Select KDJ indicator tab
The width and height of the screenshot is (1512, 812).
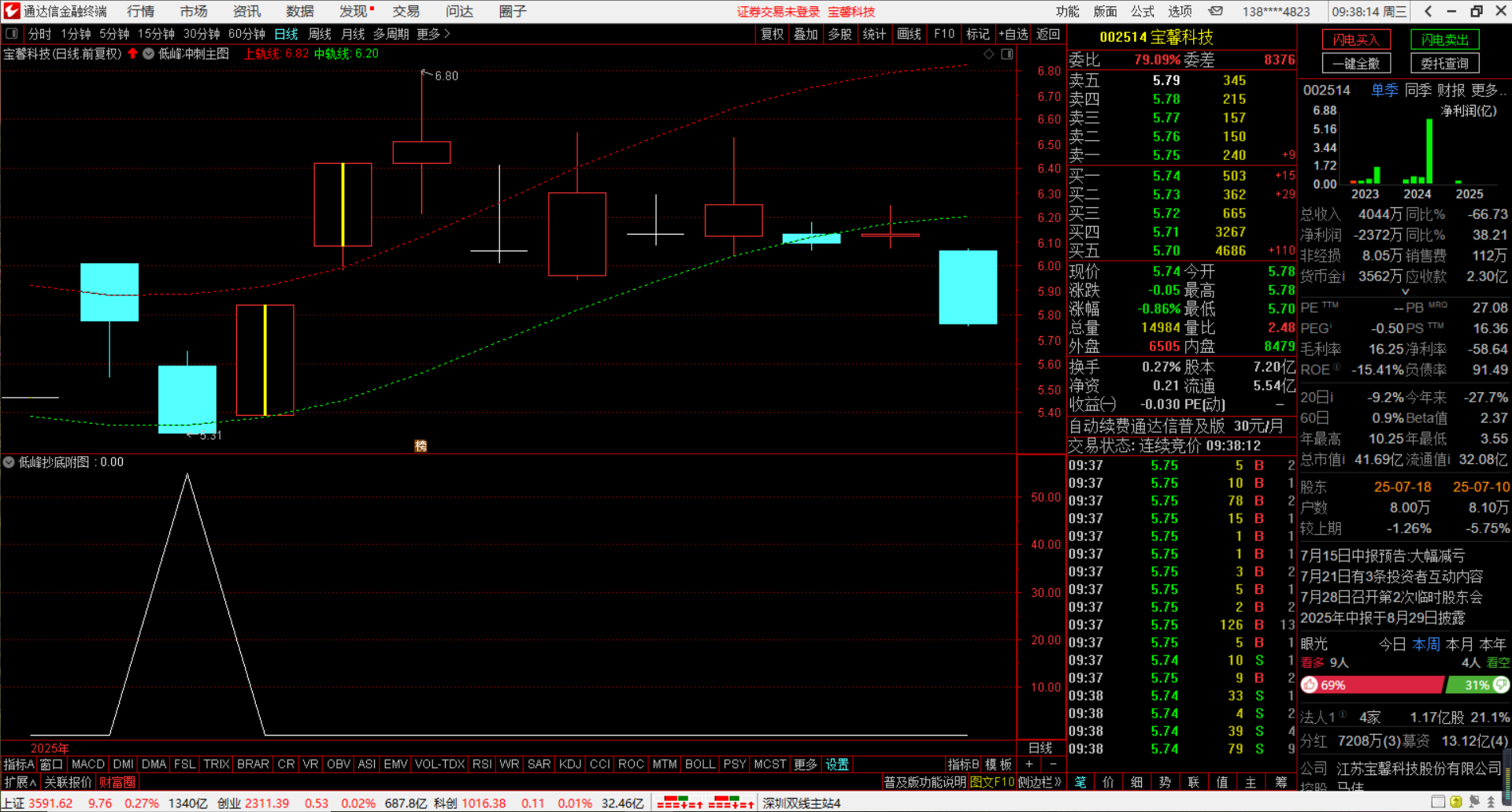tap(569, 764)
